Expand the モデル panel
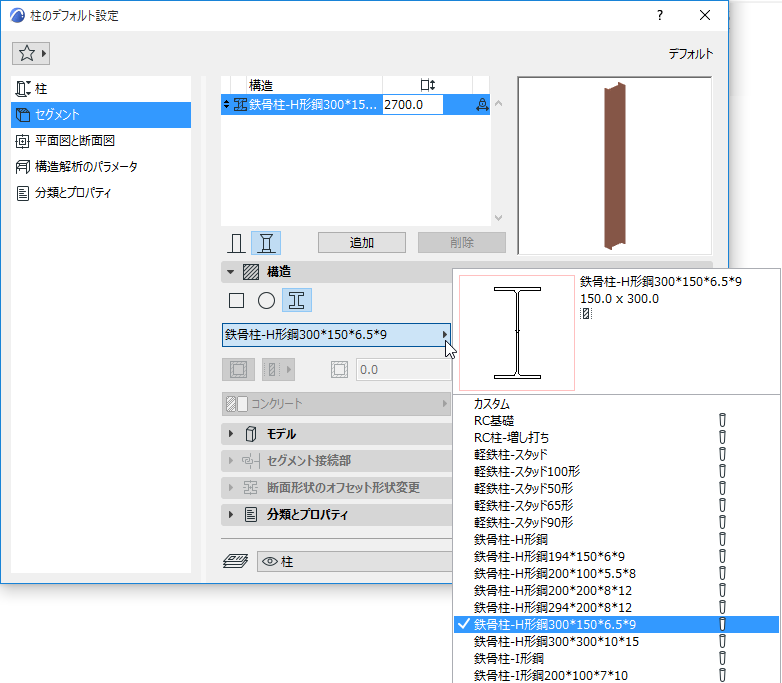782x683 pixels. coord(230,434)
